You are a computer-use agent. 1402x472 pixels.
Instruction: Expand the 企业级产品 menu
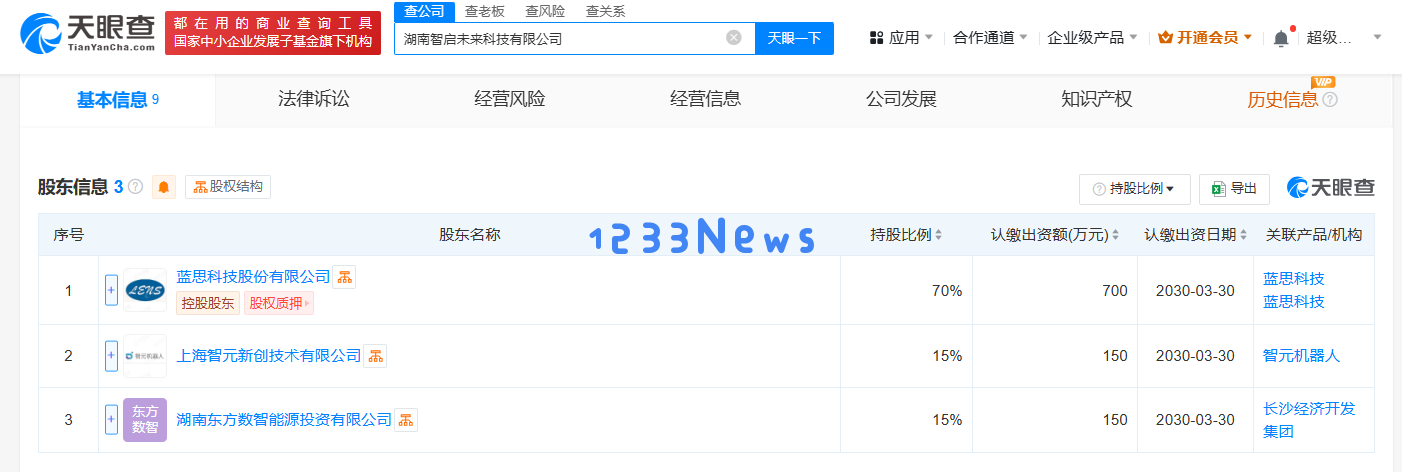click(x=1132, y=38)
